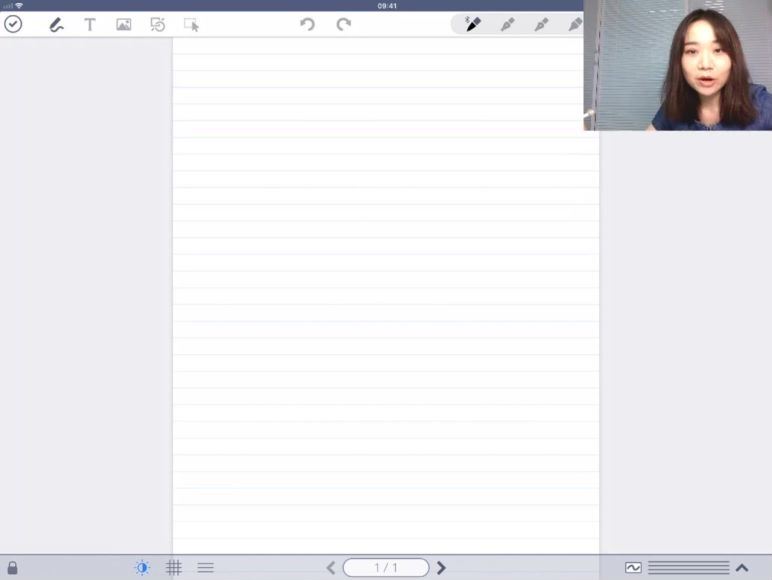This screenshot has width=772, height=580.
Task: Toggle the blue brightness mode icon
Action: point(142,568)
